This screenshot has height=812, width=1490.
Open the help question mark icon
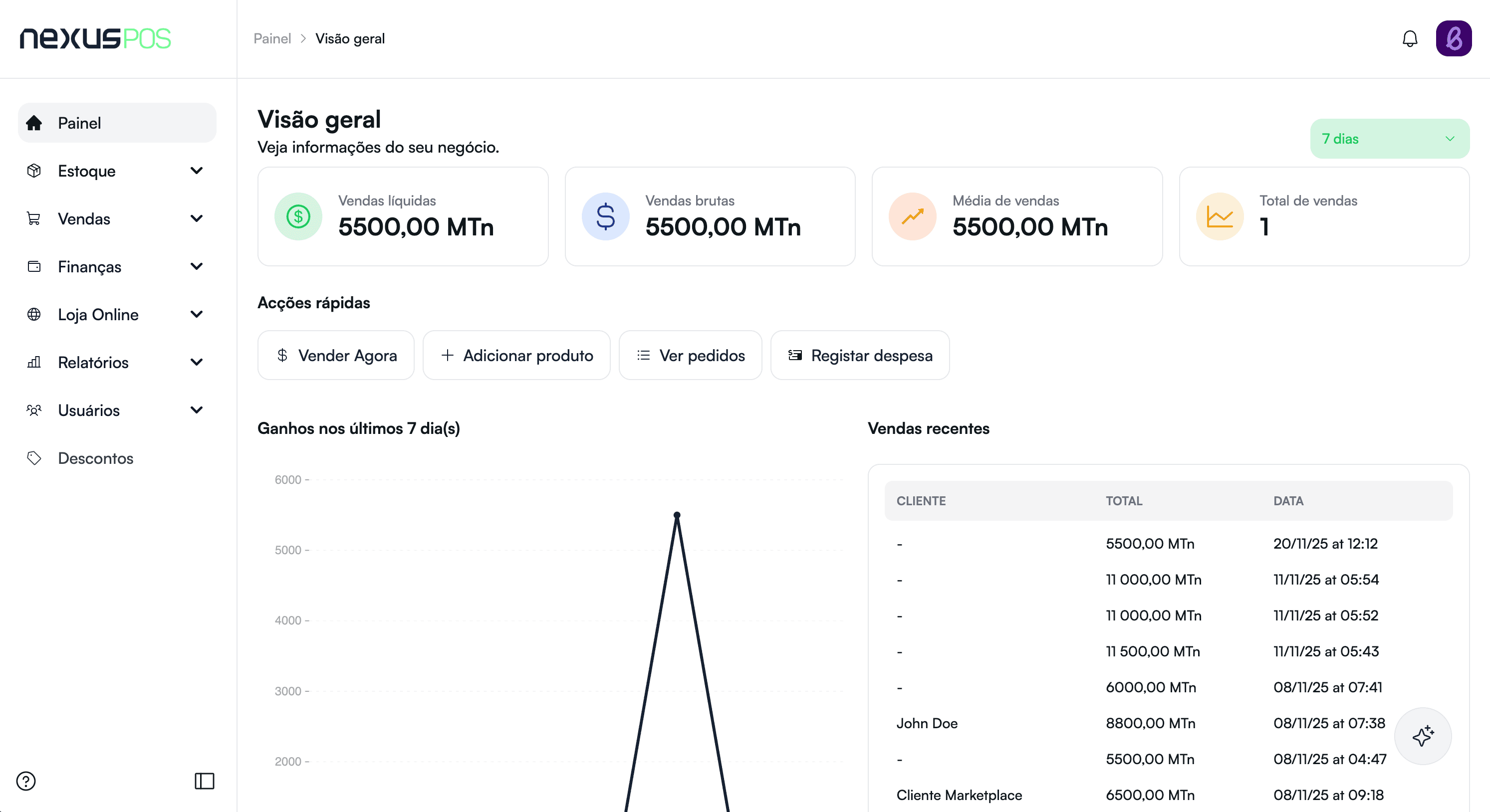coord(26,781)
